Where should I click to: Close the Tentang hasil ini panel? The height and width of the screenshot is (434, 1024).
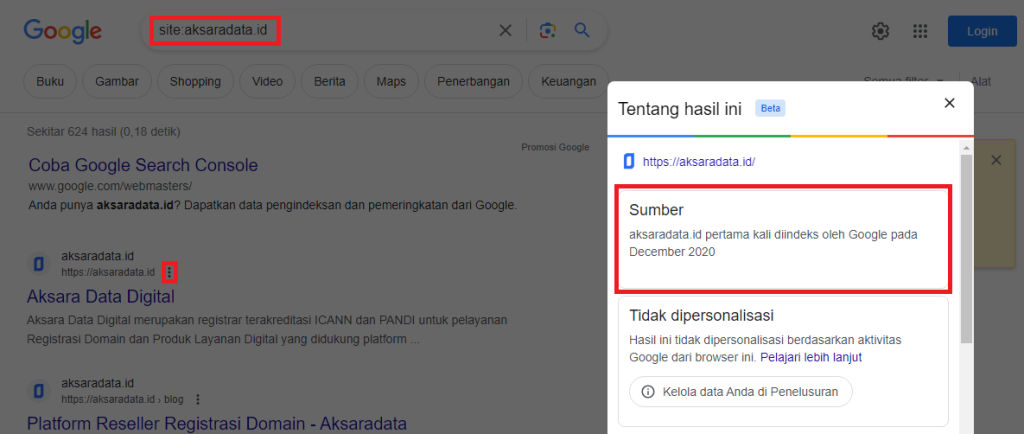950,102
